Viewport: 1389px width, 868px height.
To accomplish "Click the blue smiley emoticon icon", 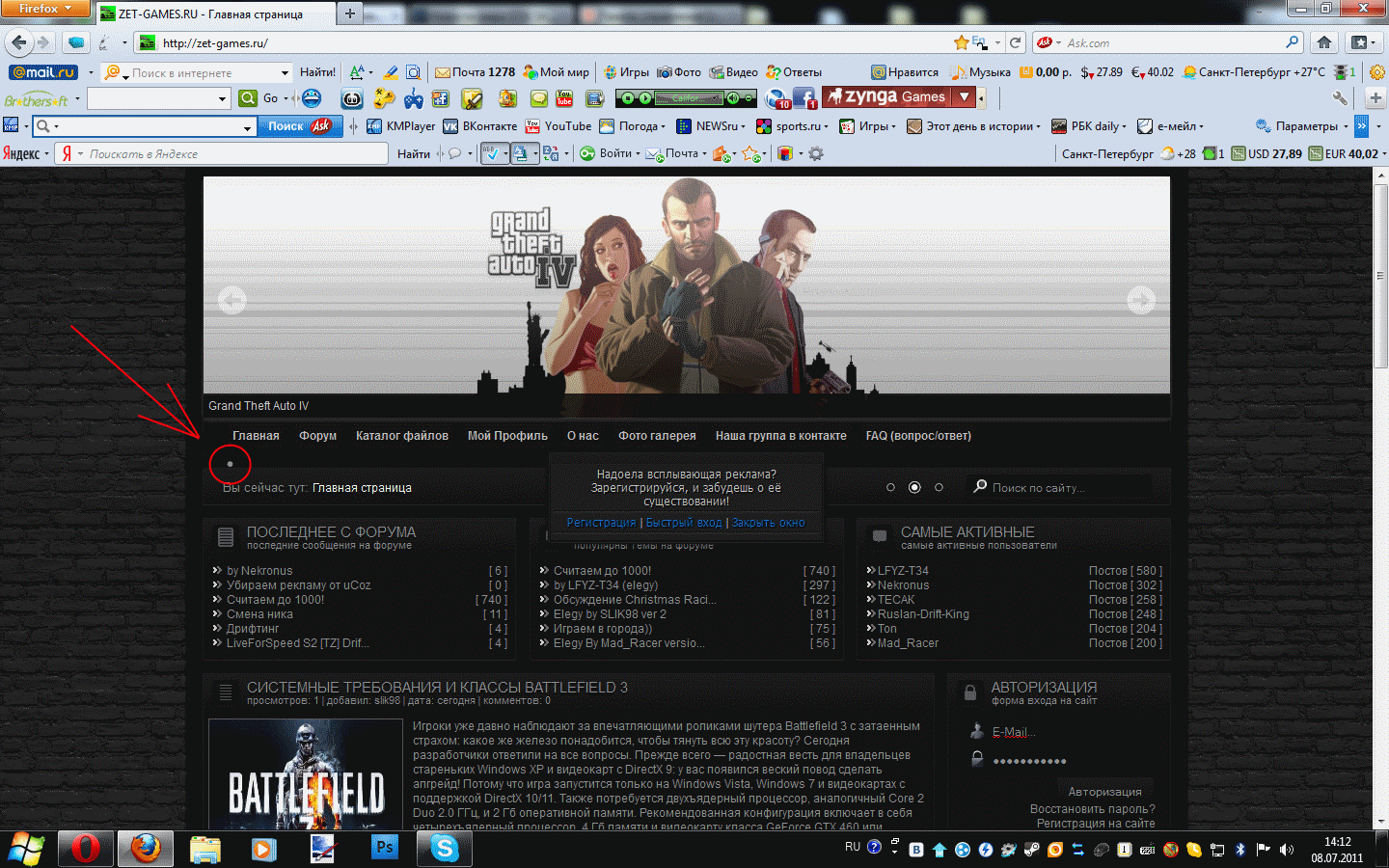I will tap(312, 98).
